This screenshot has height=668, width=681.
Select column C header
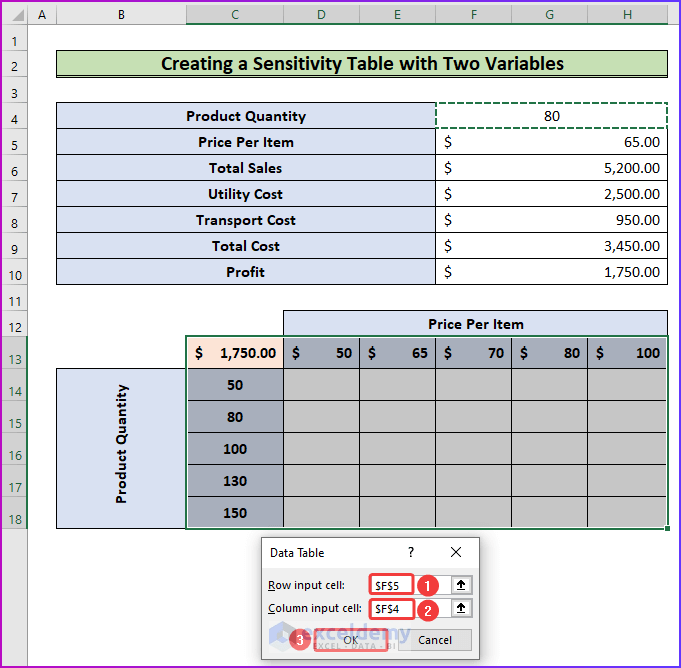coord(235,15)
